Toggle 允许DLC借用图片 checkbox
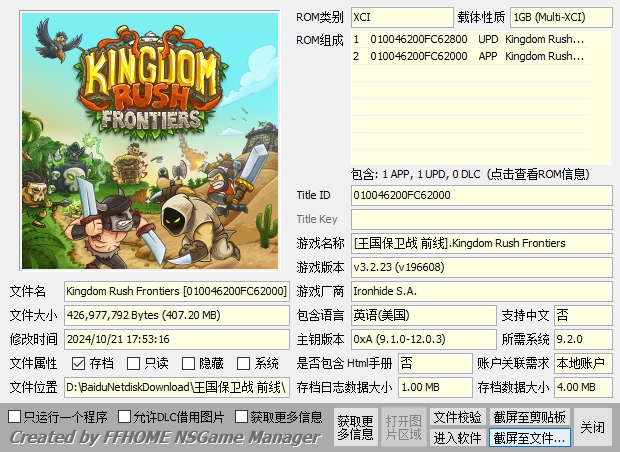The image size is (620, 452). click(125, 416)
